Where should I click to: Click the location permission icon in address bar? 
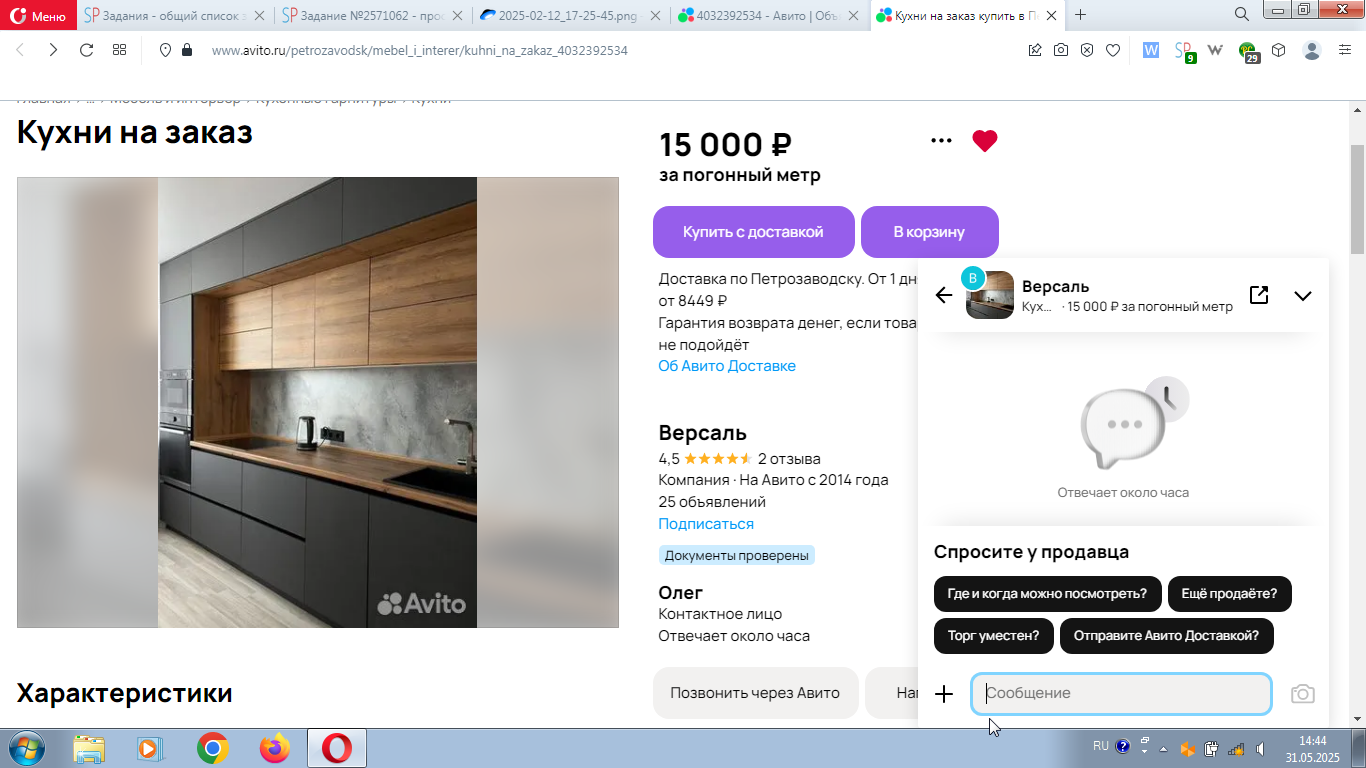166,50
